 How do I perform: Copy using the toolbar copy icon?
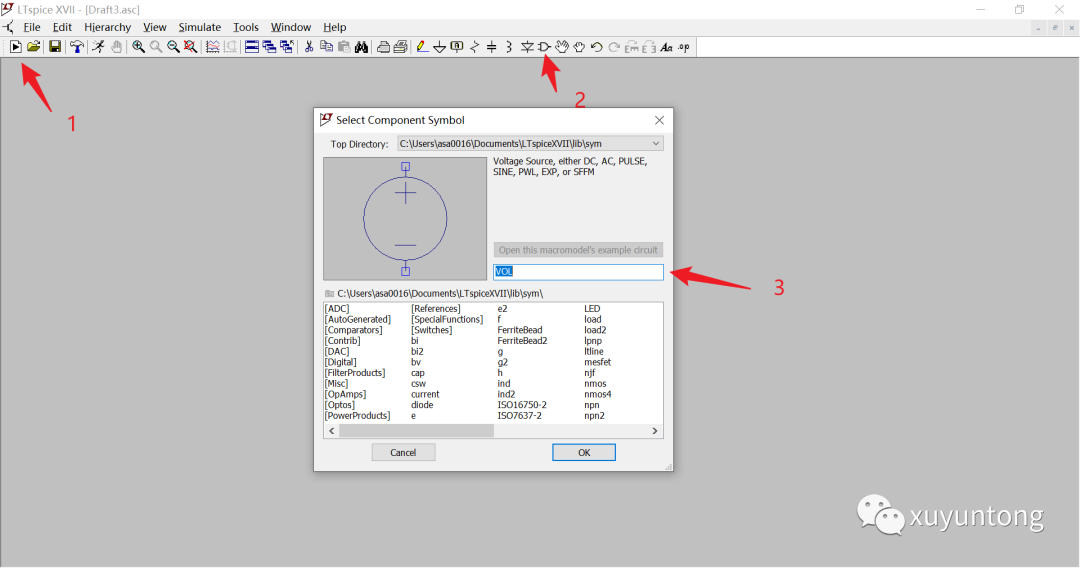pos(326,47)
